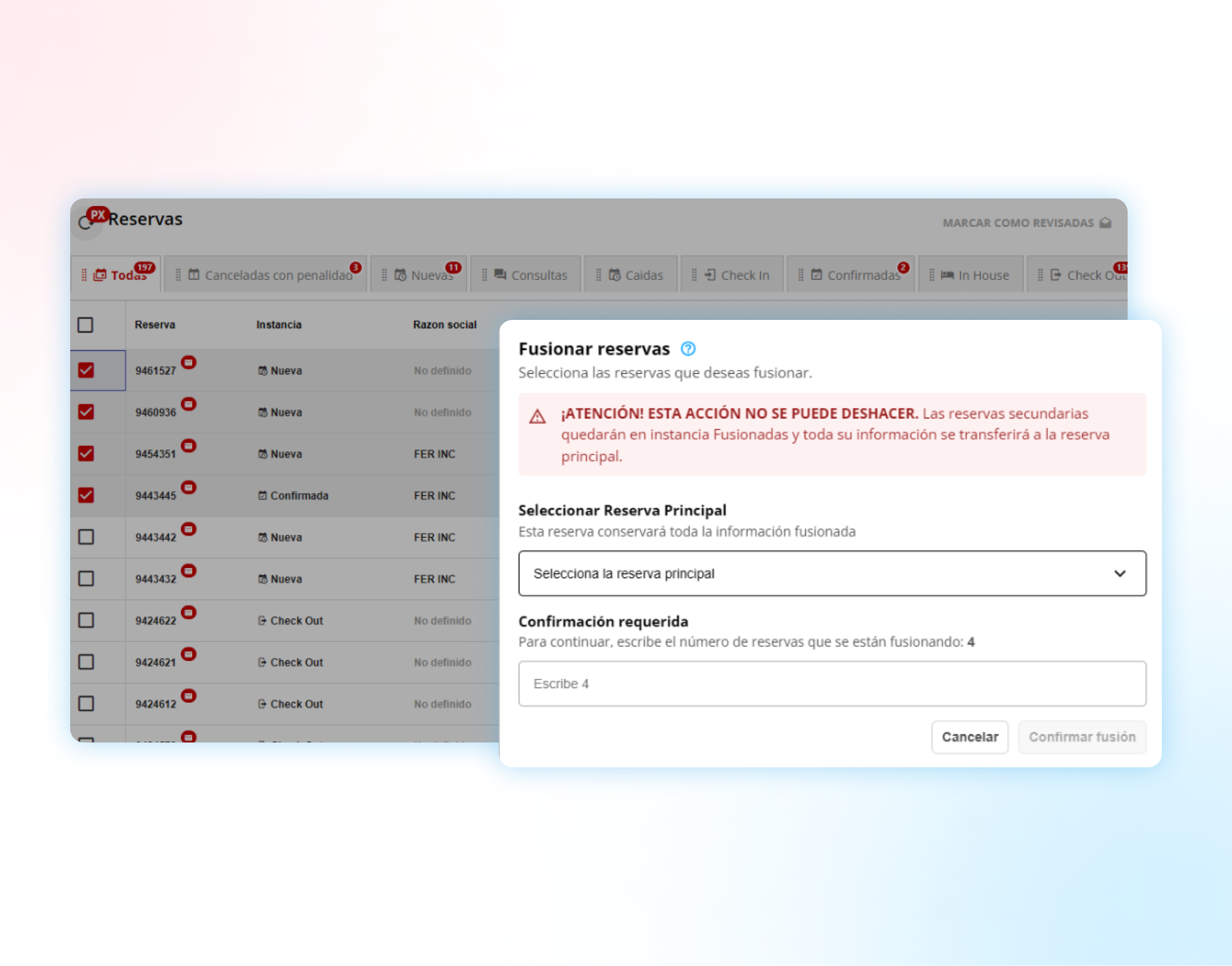Screen dimensions: 1232x966
Task: Click the red message badge on reservation 9461527
Action: pos(189,362)
